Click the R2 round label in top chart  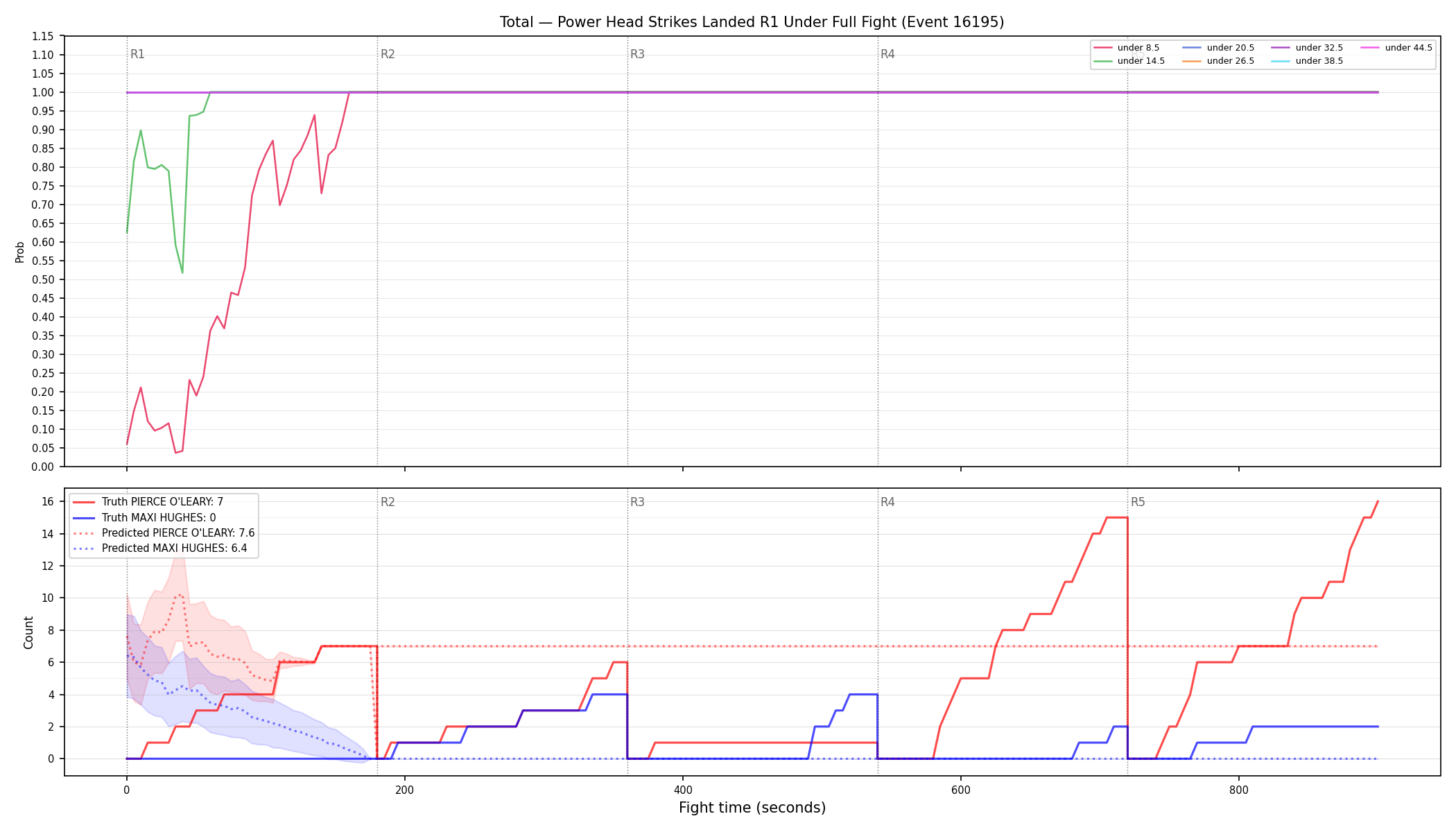point(388,54)
